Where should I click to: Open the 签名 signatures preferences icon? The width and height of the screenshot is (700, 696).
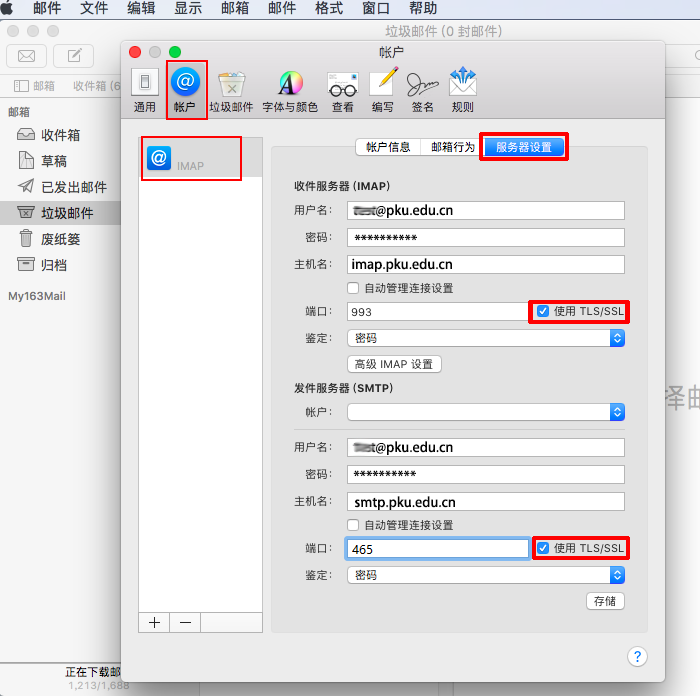[x=422, y=90]
